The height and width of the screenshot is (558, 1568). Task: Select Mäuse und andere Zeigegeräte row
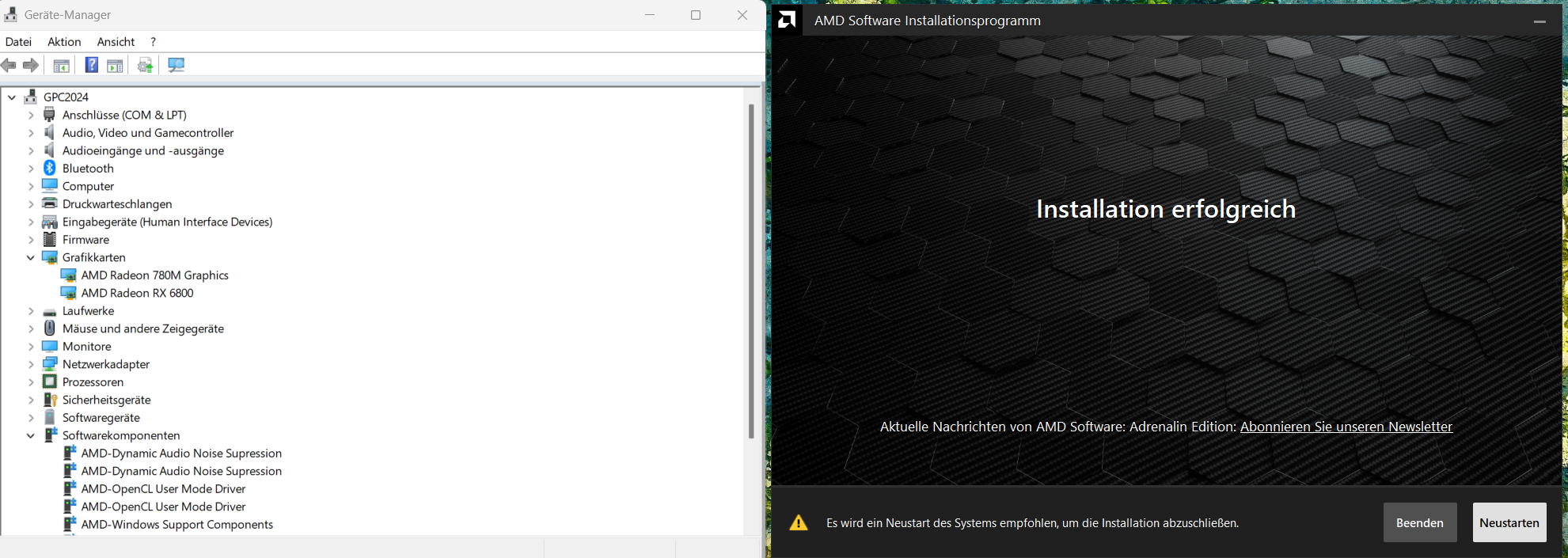tap(142, 328)
